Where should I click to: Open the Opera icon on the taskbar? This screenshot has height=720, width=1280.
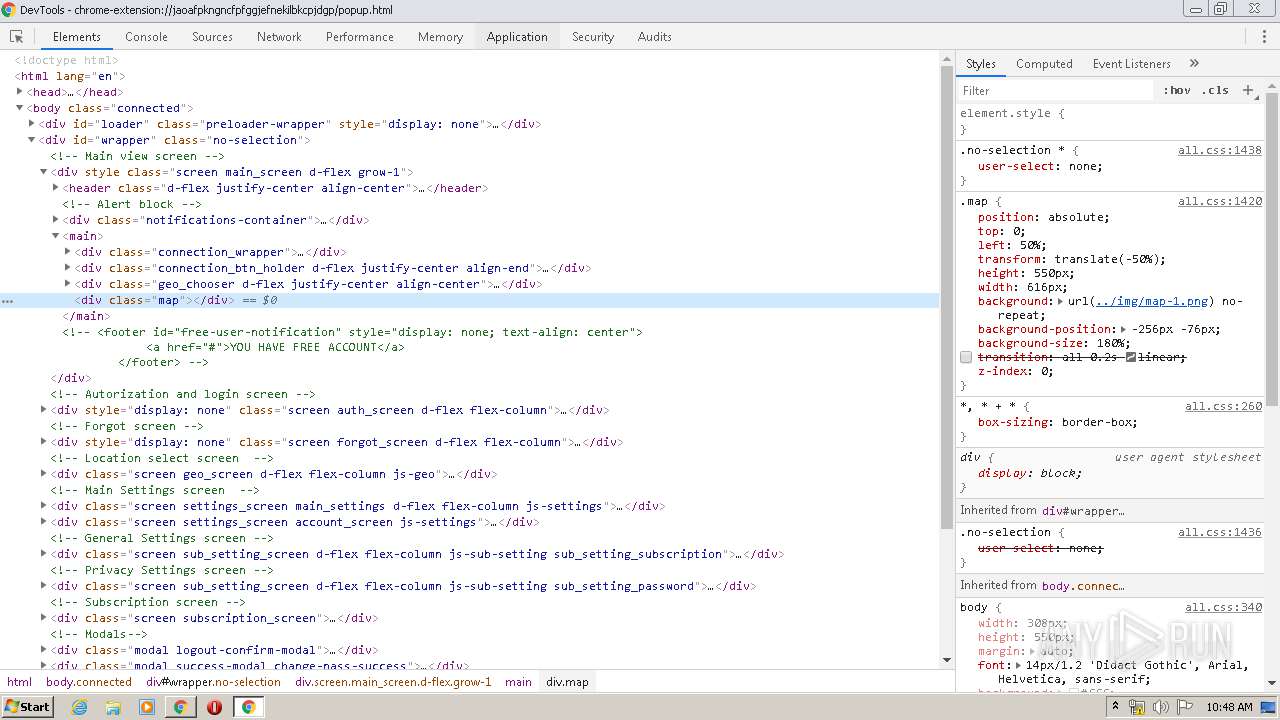click(214, 707)
